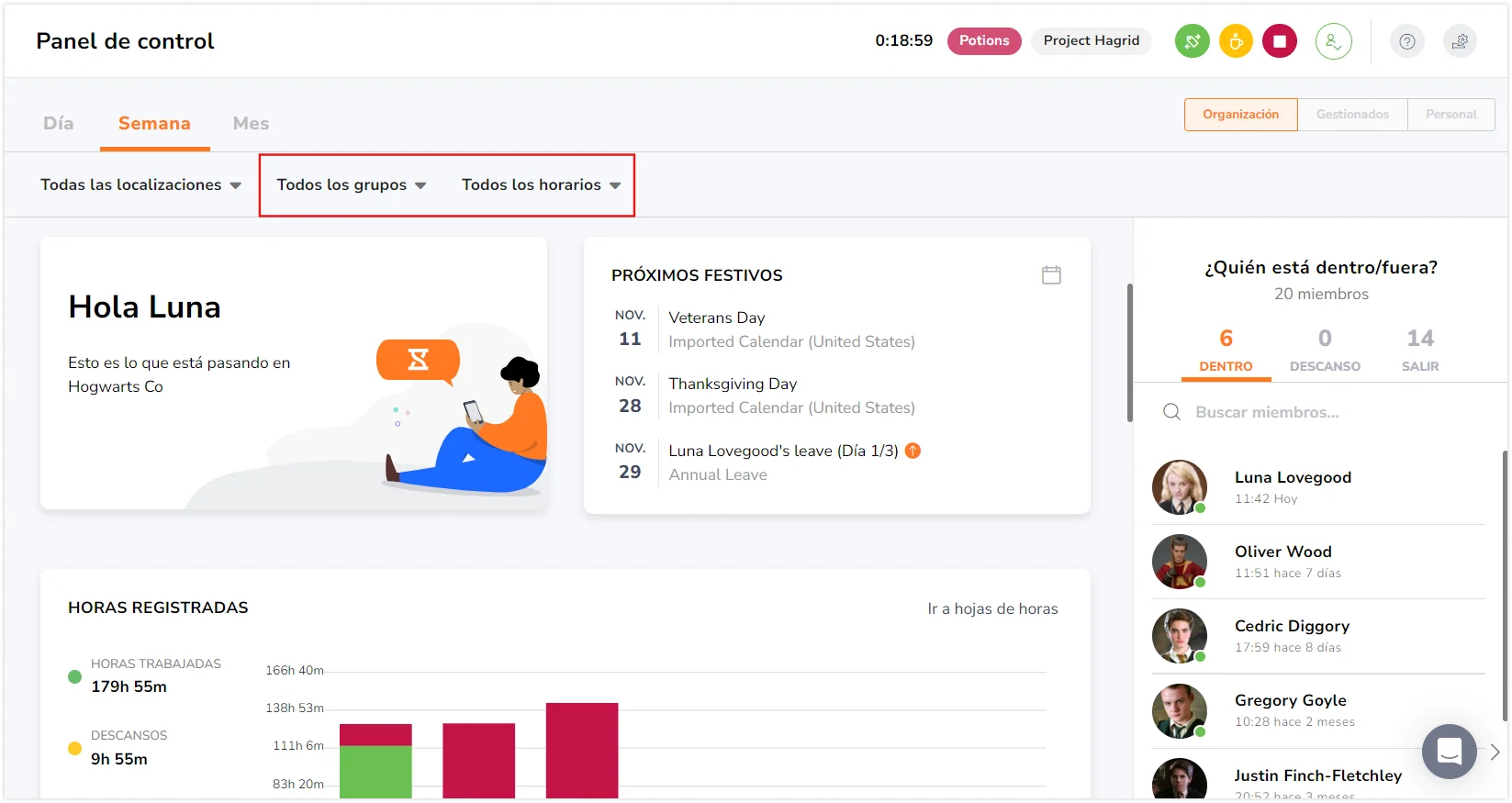1512x803 pixels.
Task: Switch to the Mes tab
Action: tap(251, 123)
